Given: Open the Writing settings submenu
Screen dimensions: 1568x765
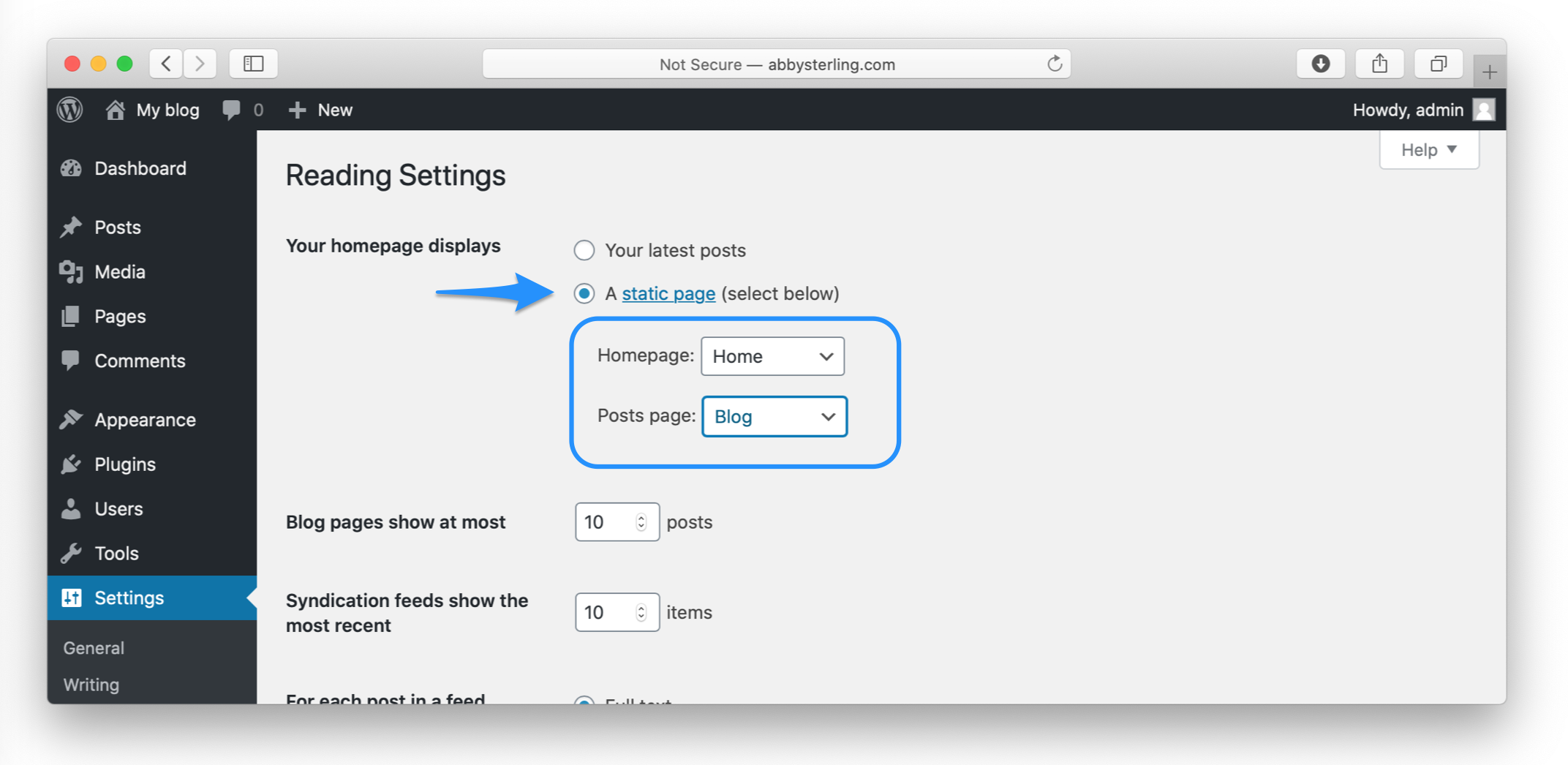Looking at the screenshot, I should pos(91,685).
